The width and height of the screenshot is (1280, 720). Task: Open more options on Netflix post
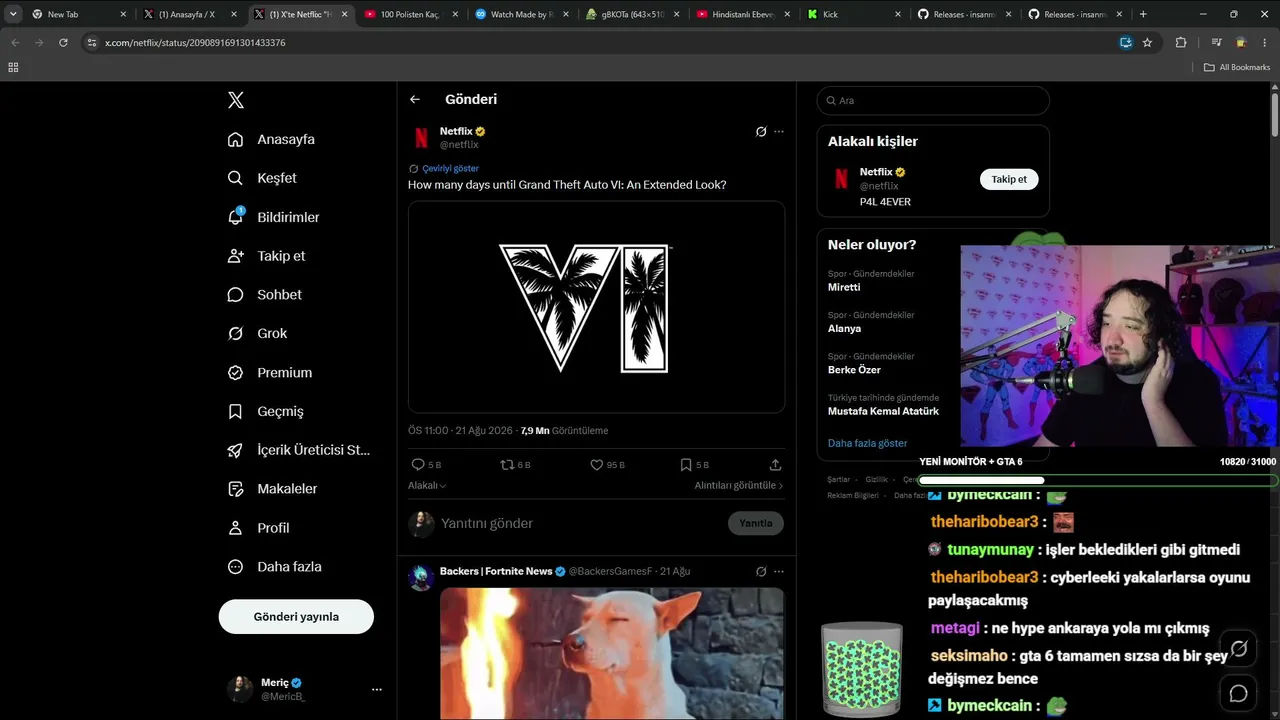tap(779, 131)
